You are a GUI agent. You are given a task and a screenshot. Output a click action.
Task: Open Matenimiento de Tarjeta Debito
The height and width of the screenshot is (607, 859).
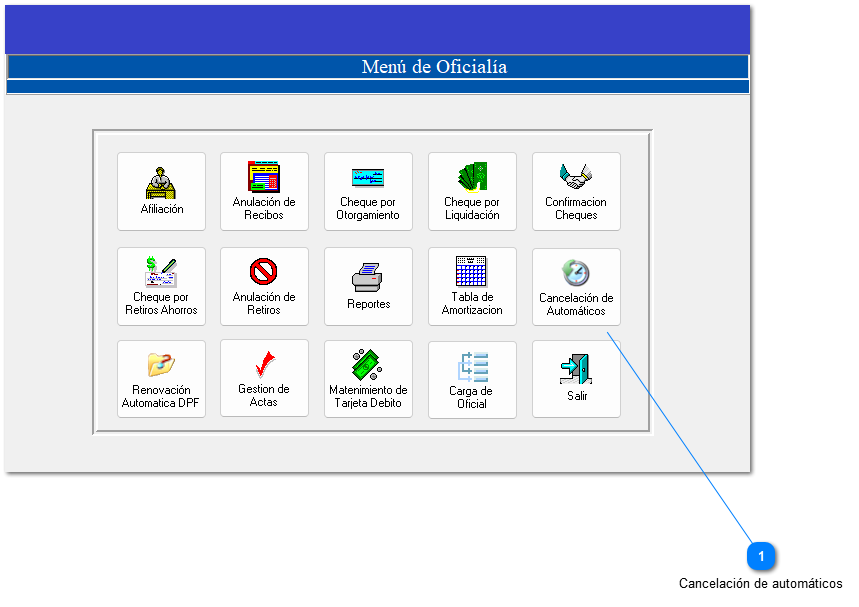368,379
